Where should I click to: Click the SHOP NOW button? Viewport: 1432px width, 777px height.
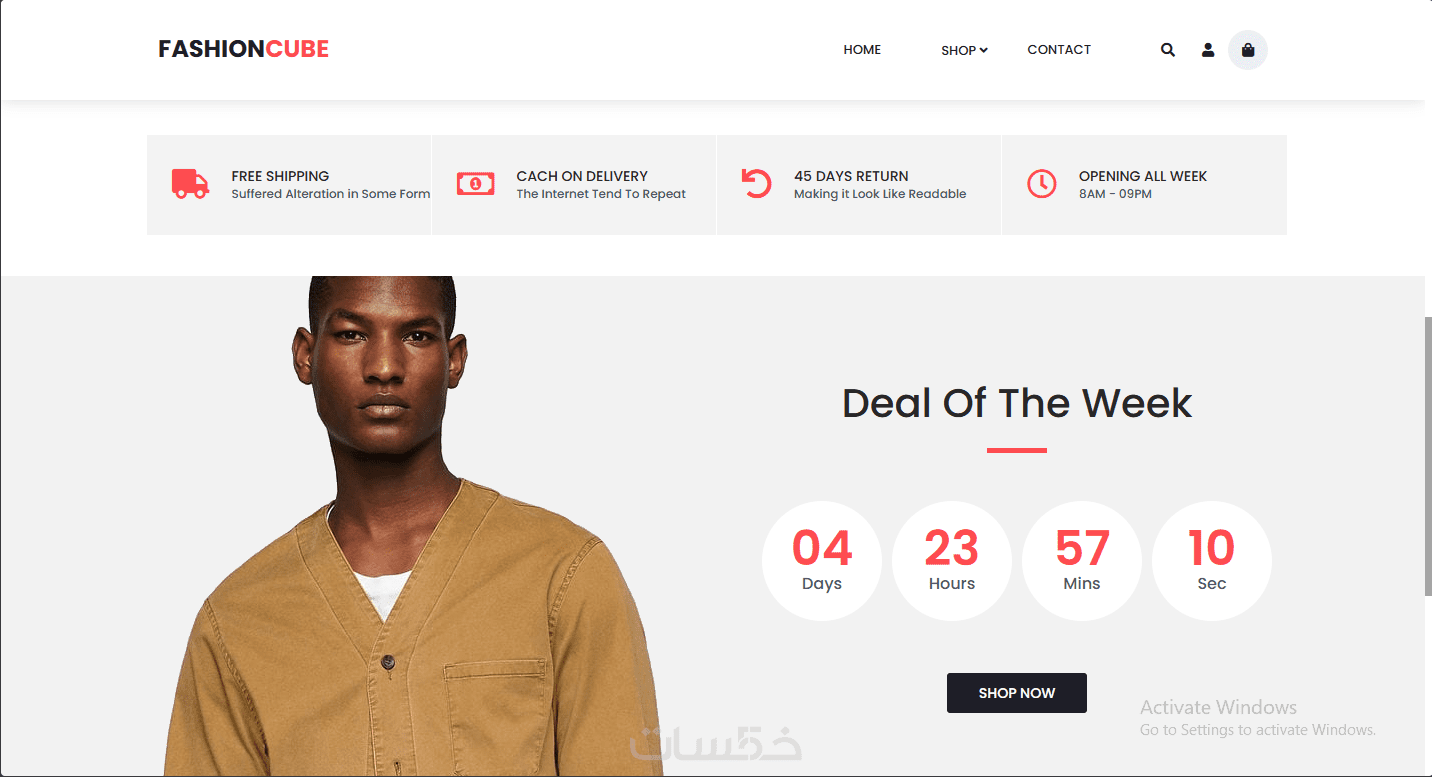[x=1017, y=693]
